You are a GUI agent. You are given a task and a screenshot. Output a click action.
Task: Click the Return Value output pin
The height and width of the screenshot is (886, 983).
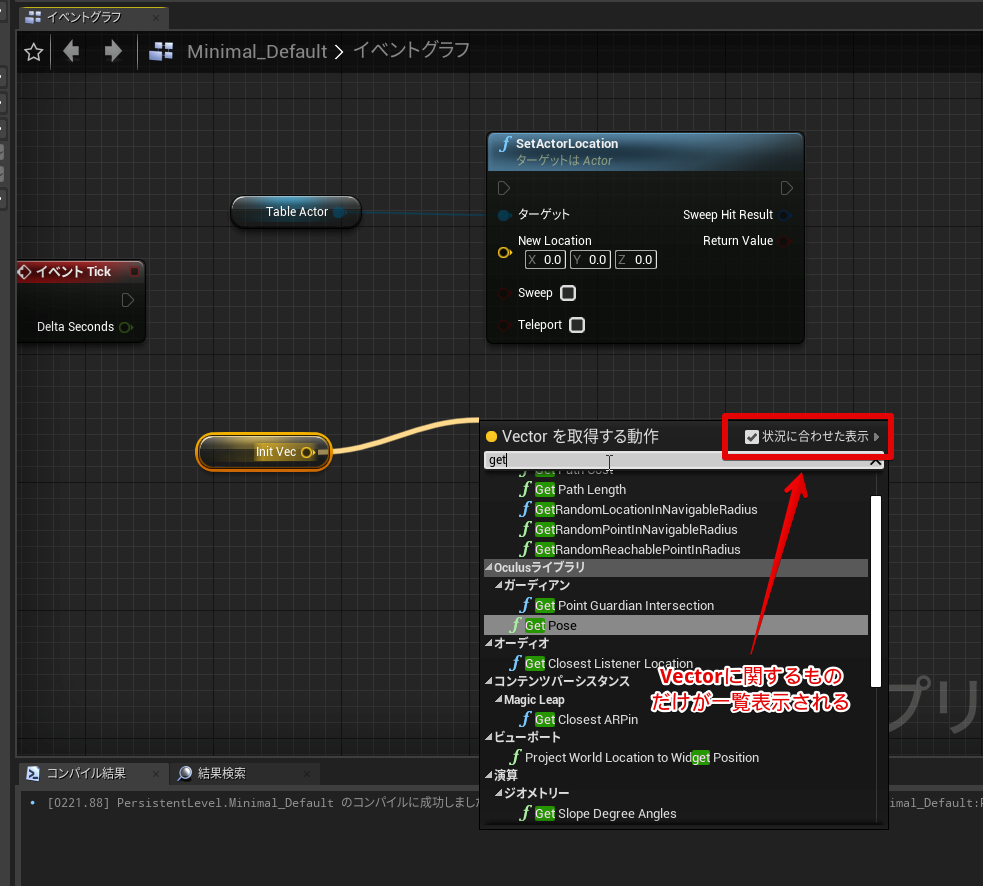click(785, 241)
